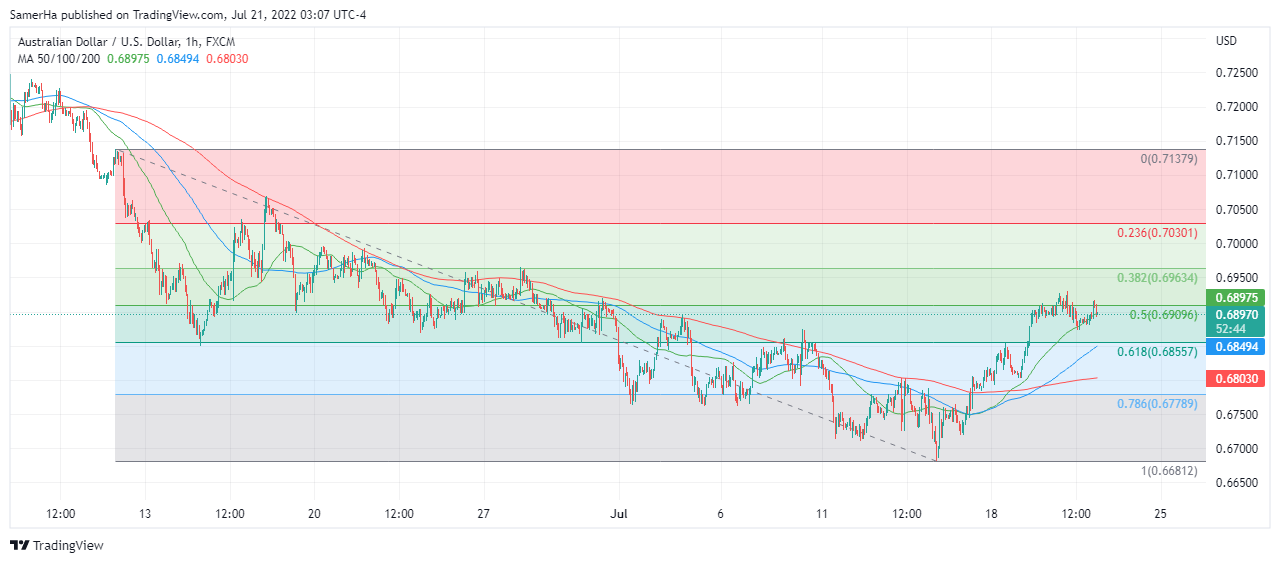Click the 0.618(0.68557) Fibonacci level label
The height and width of the screenshot is (563, 1280).
tap(1156, 353)
